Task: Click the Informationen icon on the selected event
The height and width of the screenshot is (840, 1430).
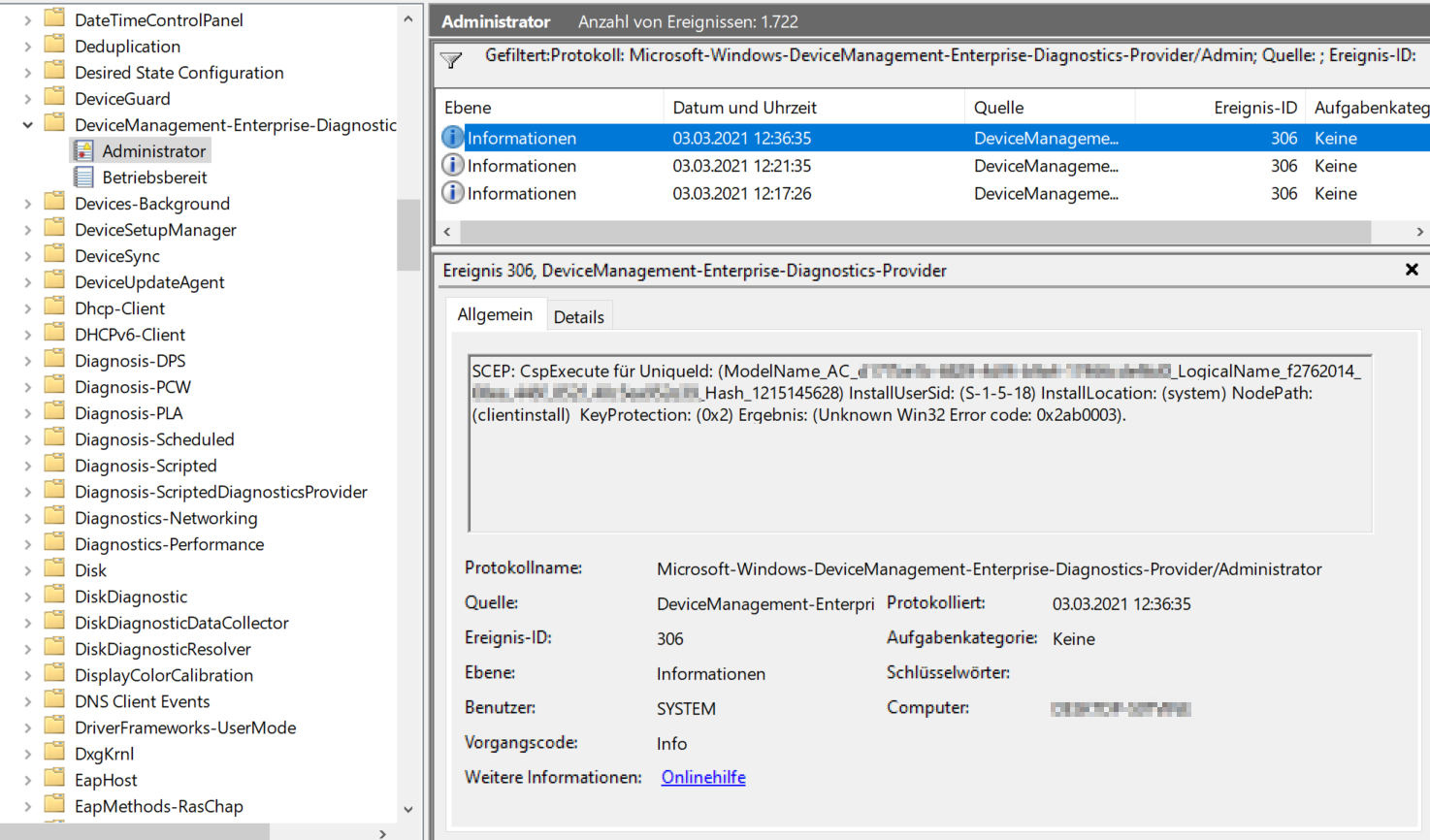Action: [x=453, y=138]
